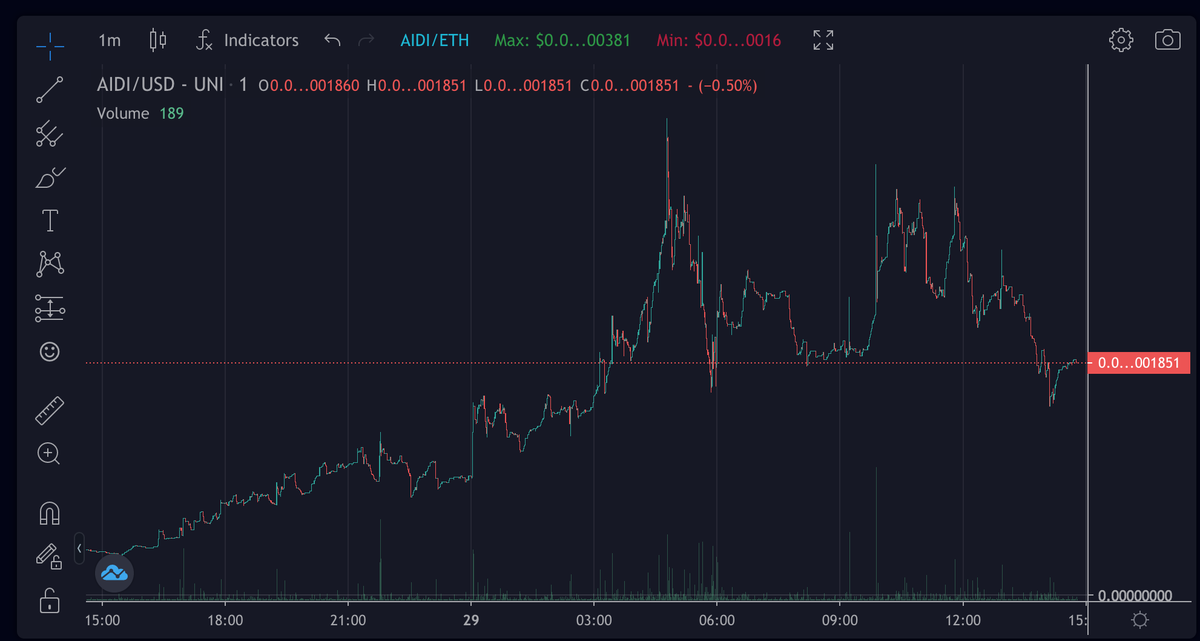Click the 29 date axis label
Screen dimensions: 1200x641
[x=471, y=620]
